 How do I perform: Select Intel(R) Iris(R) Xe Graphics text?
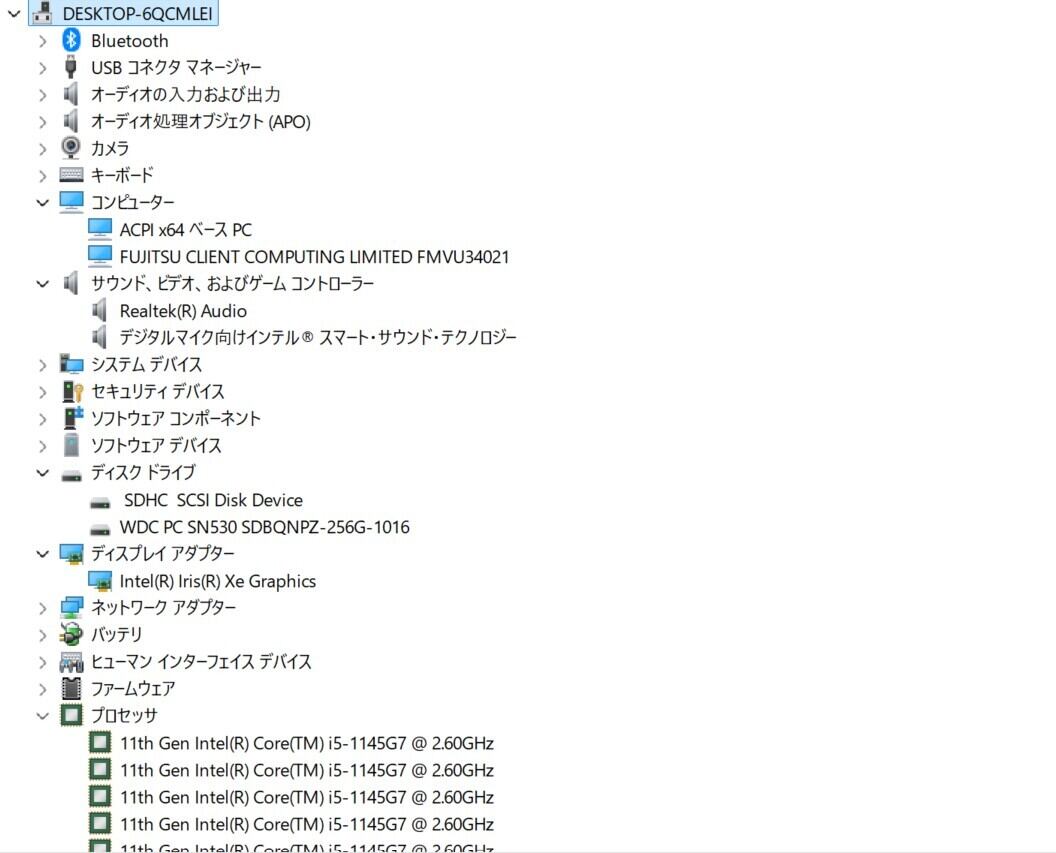(x=218, y=581)
